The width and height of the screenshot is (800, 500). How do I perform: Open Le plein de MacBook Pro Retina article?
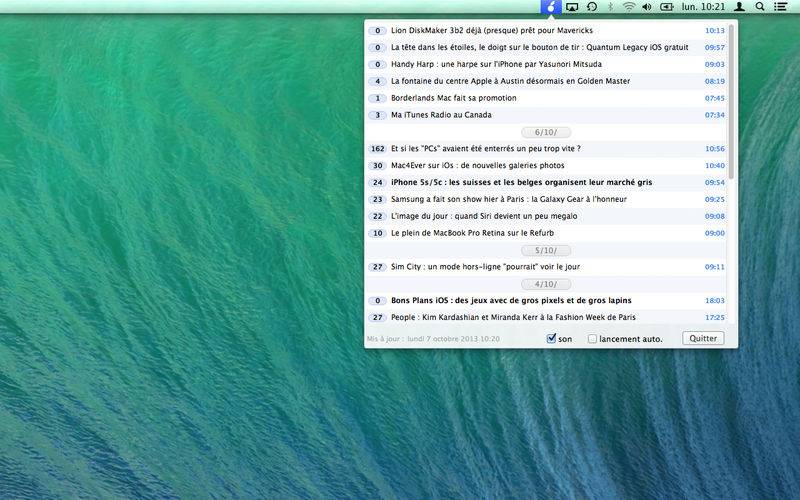(472, 233)
